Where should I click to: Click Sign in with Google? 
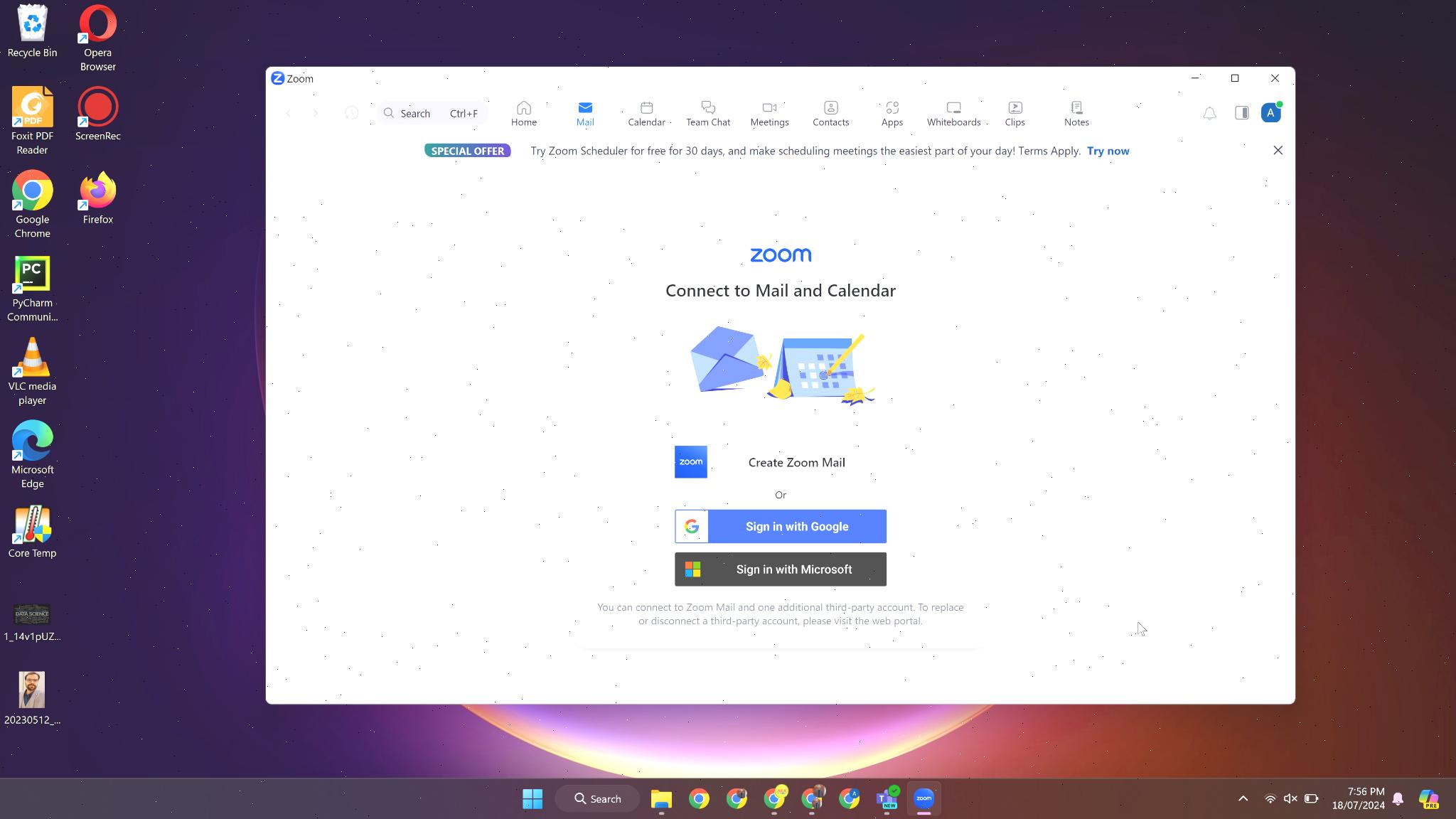coord(780,526)
